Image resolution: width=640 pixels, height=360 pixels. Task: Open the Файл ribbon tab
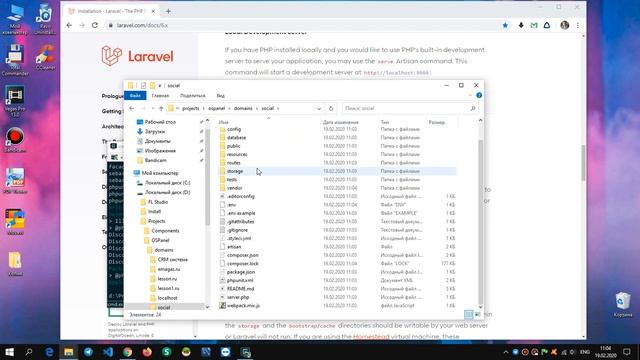135,96
